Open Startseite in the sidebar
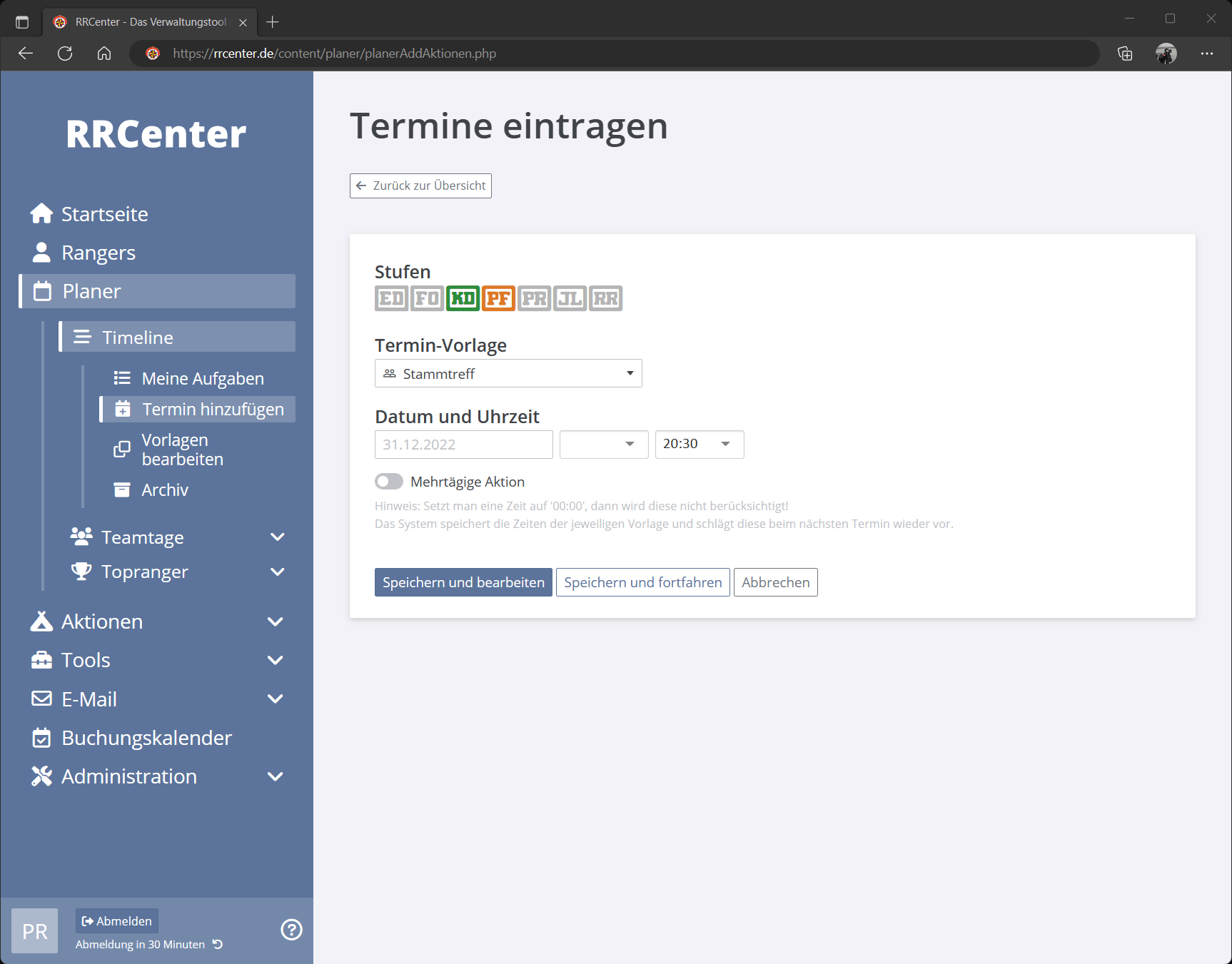 pos(104,214)
